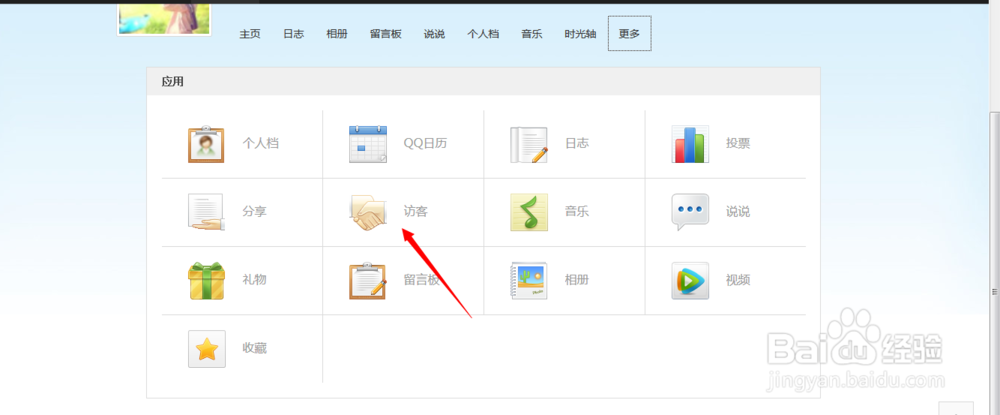The image size is (1000, 415).
Task: Open the 视频 app text link
Action: tap(738, 280)
